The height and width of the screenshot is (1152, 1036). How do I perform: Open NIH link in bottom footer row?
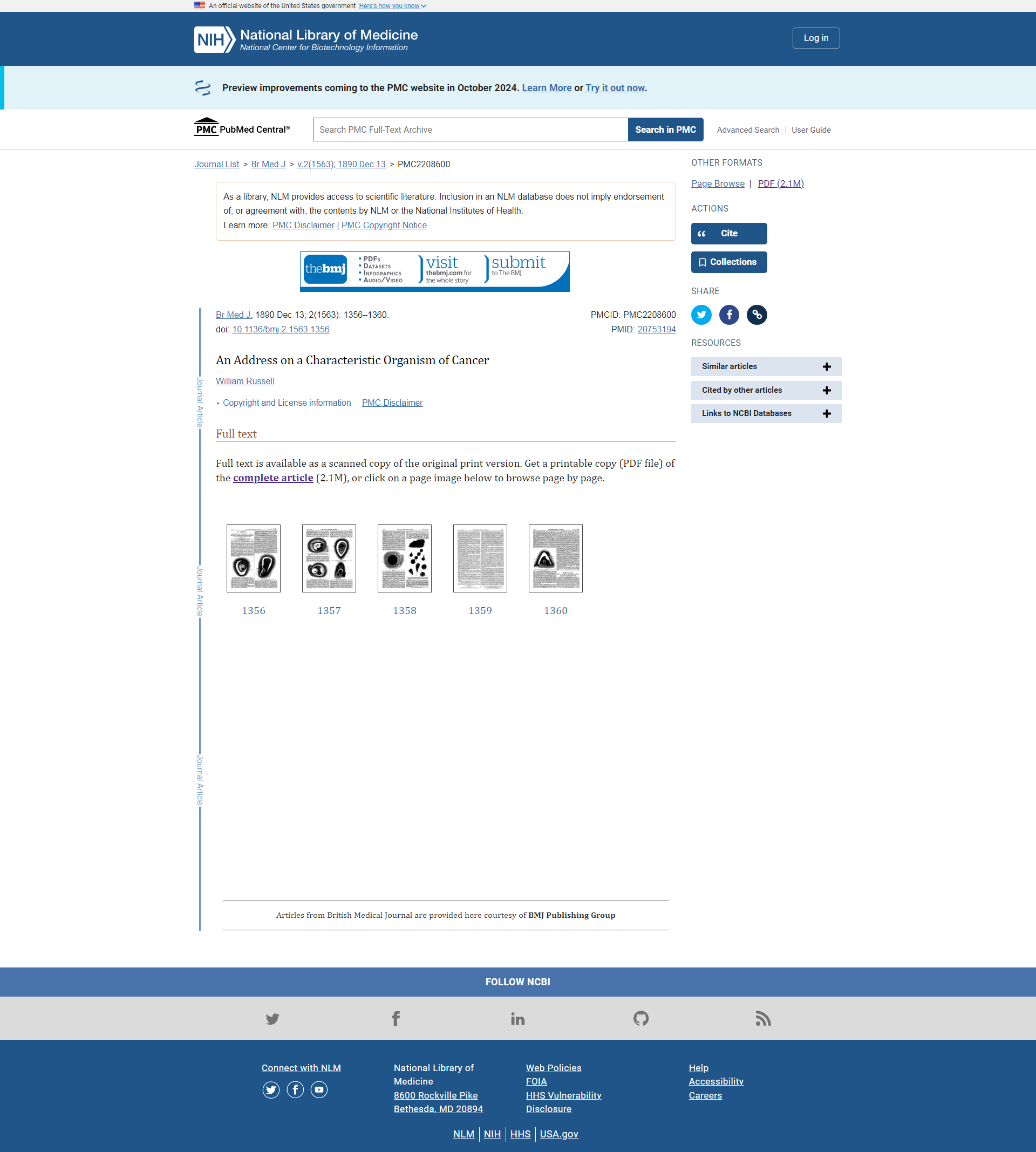(493, 1134)
